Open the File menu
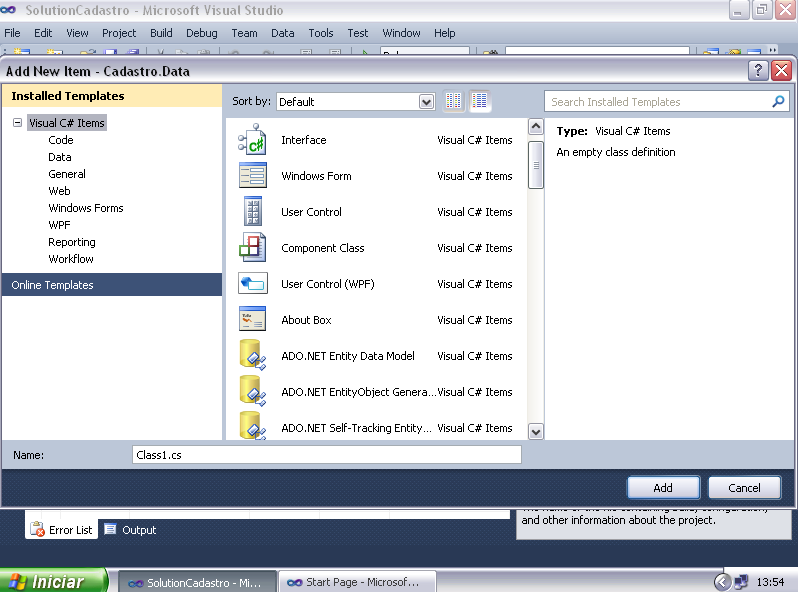 point(12,33)
